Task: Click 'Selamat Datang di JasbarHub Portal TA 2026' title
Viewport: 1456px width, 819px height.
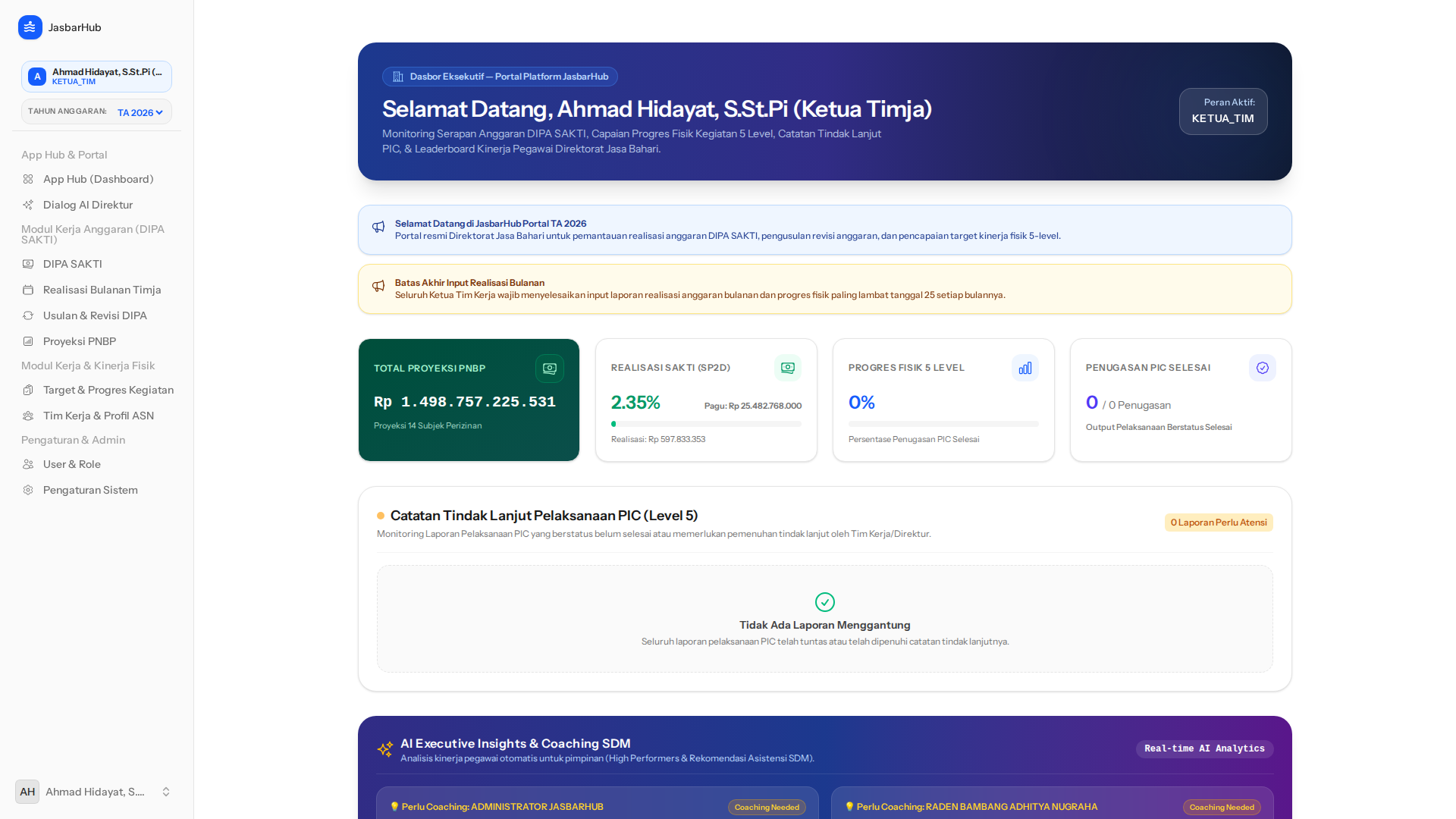Action: (x=491, y=224)
